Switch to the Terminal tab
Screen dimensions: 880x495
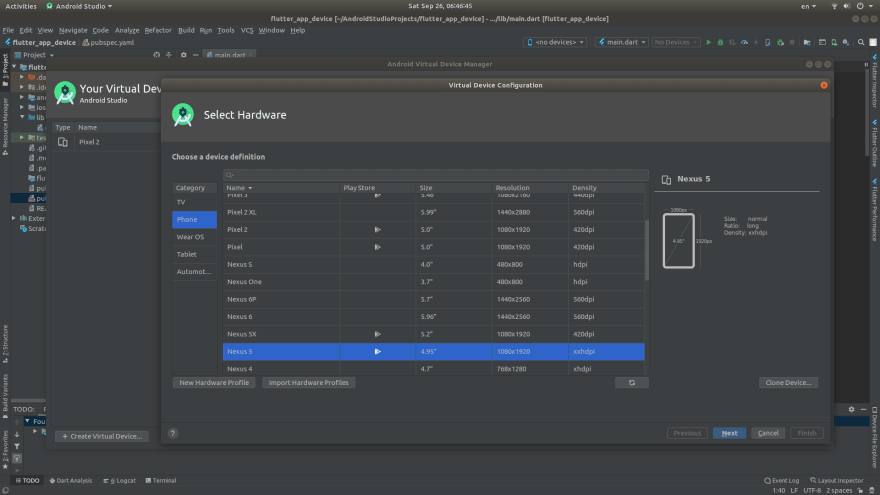[x=161, y=480]
